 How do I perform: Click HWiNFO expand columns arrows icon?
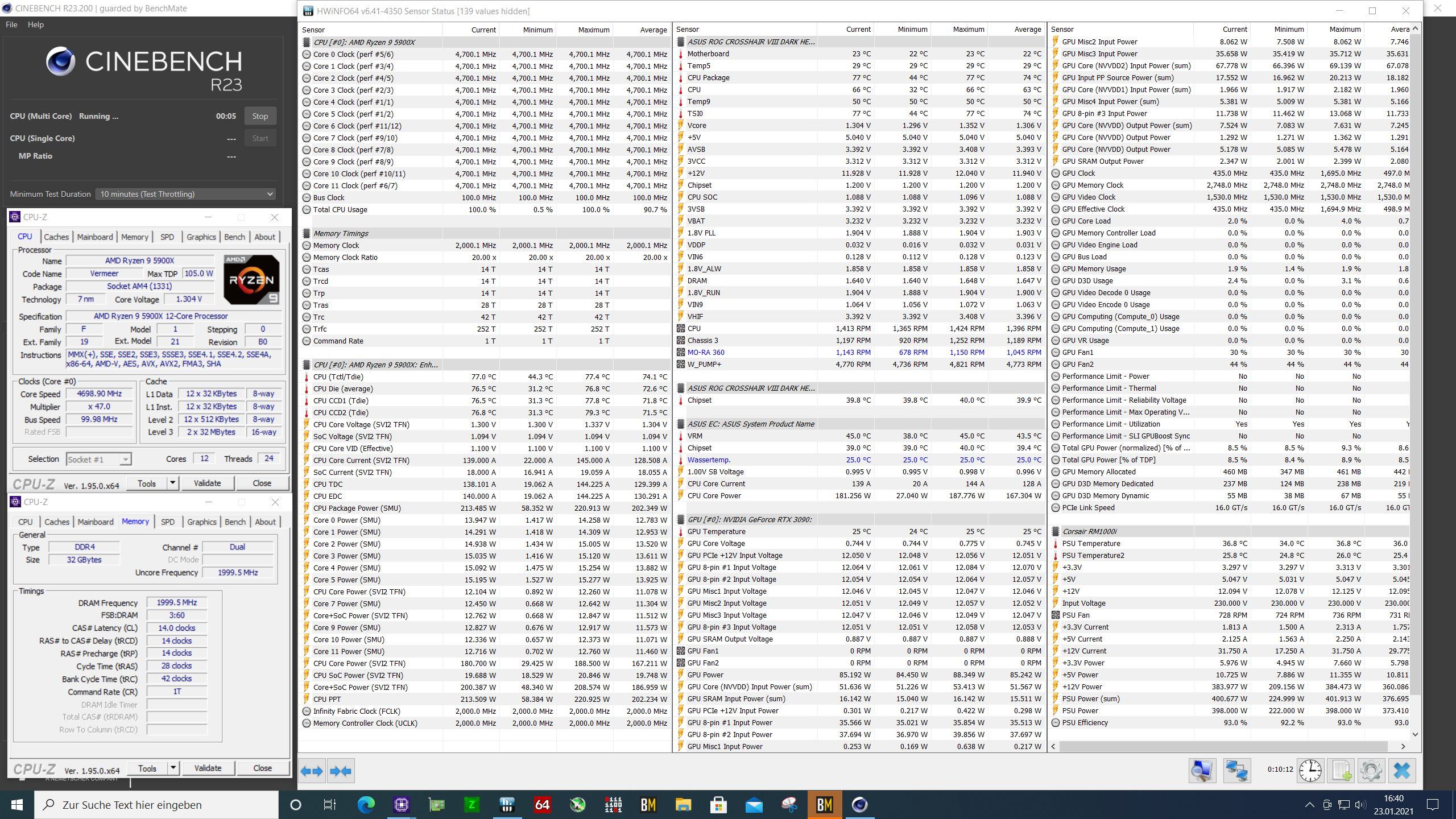312,771
